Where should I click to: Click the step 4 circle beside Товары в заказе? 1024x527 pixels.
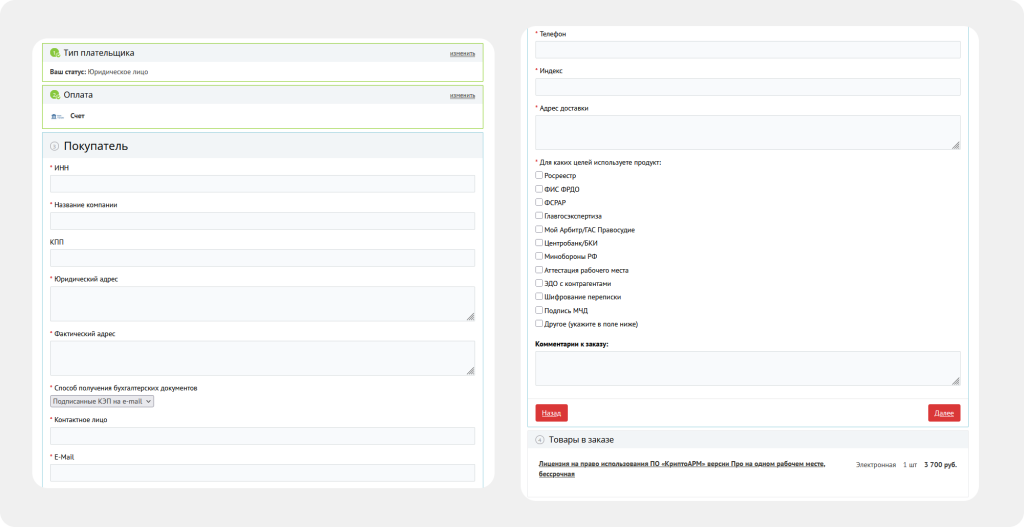[x=540, y=440]
